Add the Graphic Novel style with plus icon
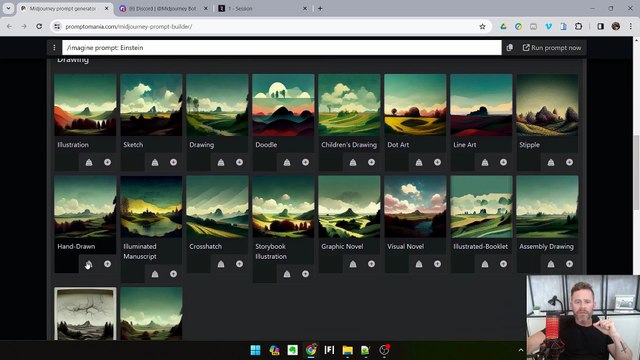Viewport: 640px width, 360px height. 371,264
